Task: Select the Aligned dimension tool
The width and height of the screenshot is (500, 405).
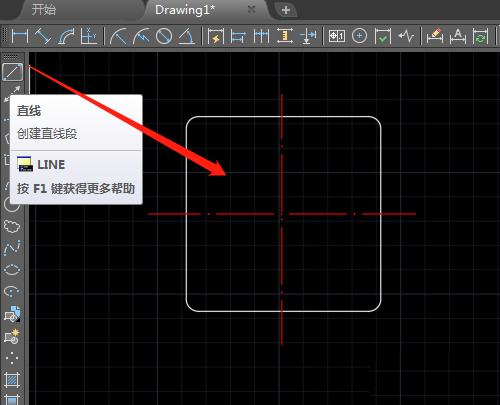Action: [43, 36]
